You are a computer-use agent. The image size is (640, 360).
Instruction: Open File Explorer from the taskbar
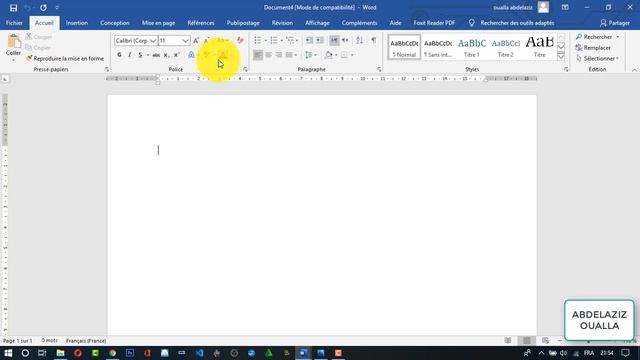[60, 353]
